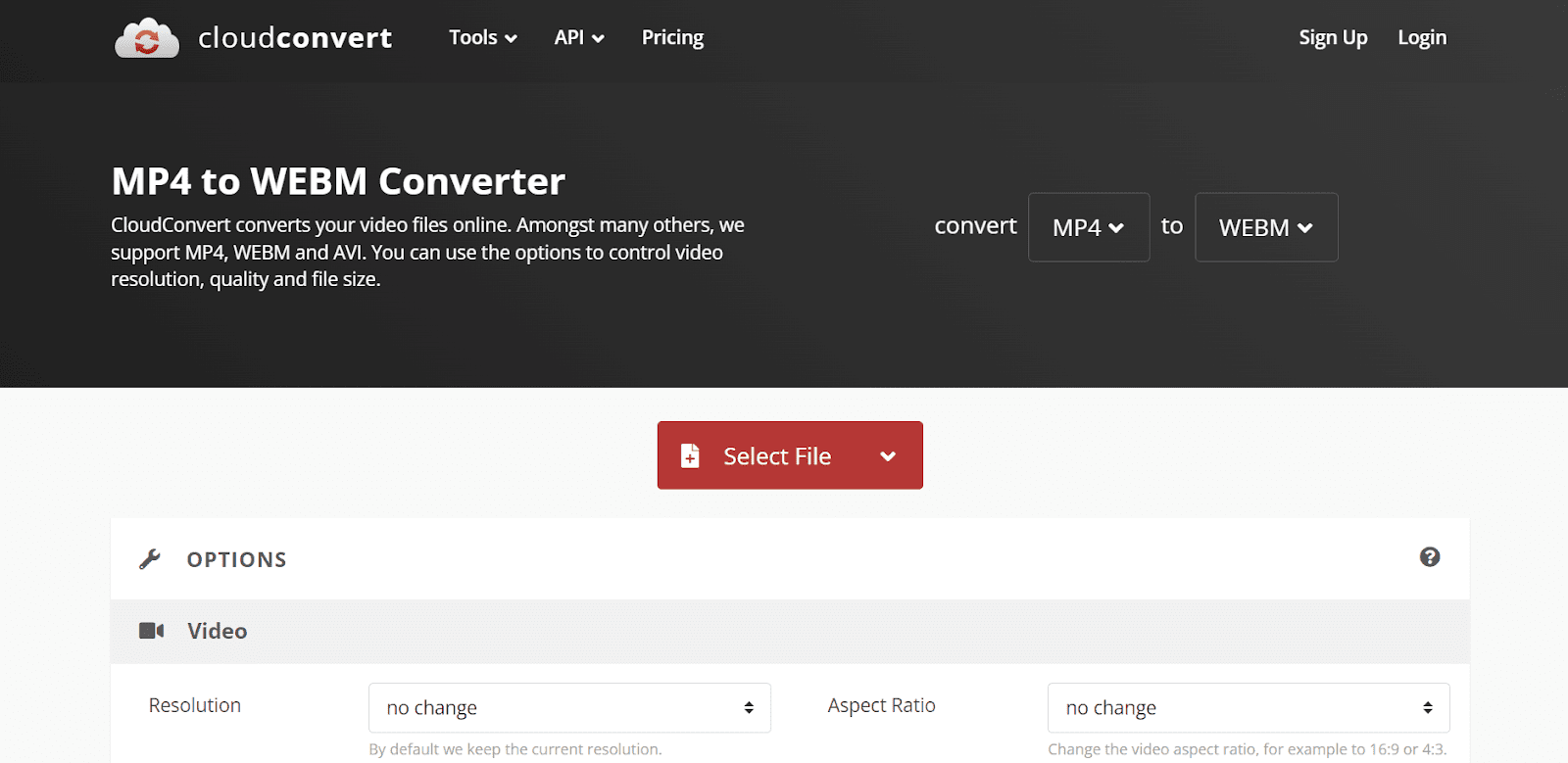The height and width of the screenshot is (763, 1568).
Task: Click the cloudconvert brand name text
Action: point(295,38)
